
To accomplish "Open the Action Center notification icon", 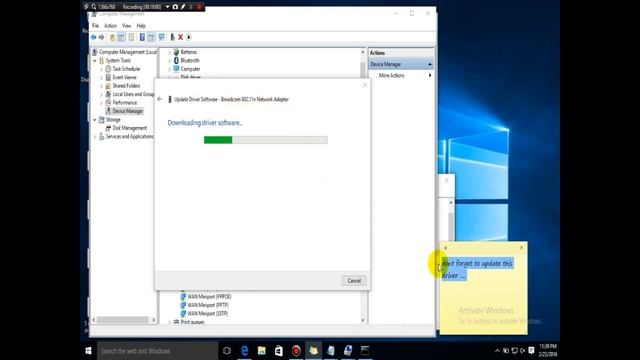I will tap(531, 351).
